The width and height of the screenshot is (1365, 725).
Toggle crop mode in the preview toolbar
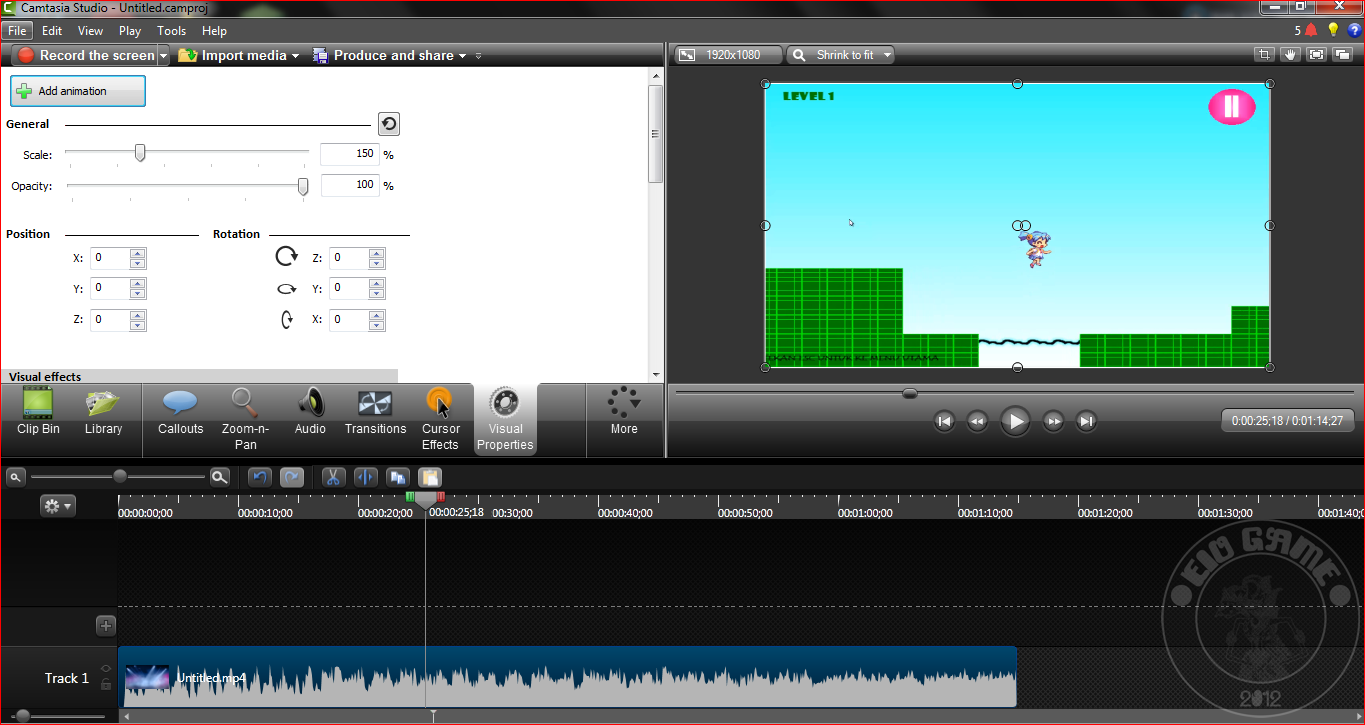click(1264, 55)
